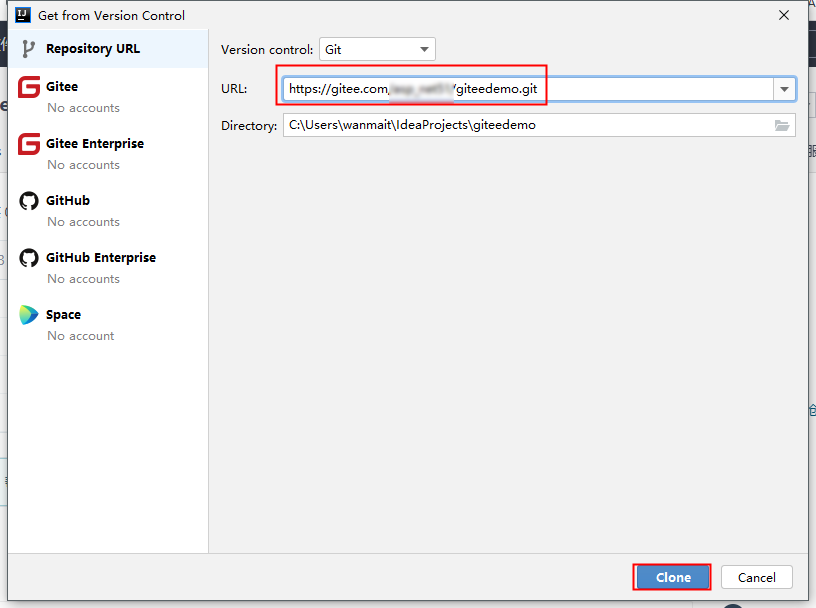Image resolution: width=816 pixels, height=608 pixels.
Task: Click the Gitee Enterprise logo icon
Action: pos(29,144)
